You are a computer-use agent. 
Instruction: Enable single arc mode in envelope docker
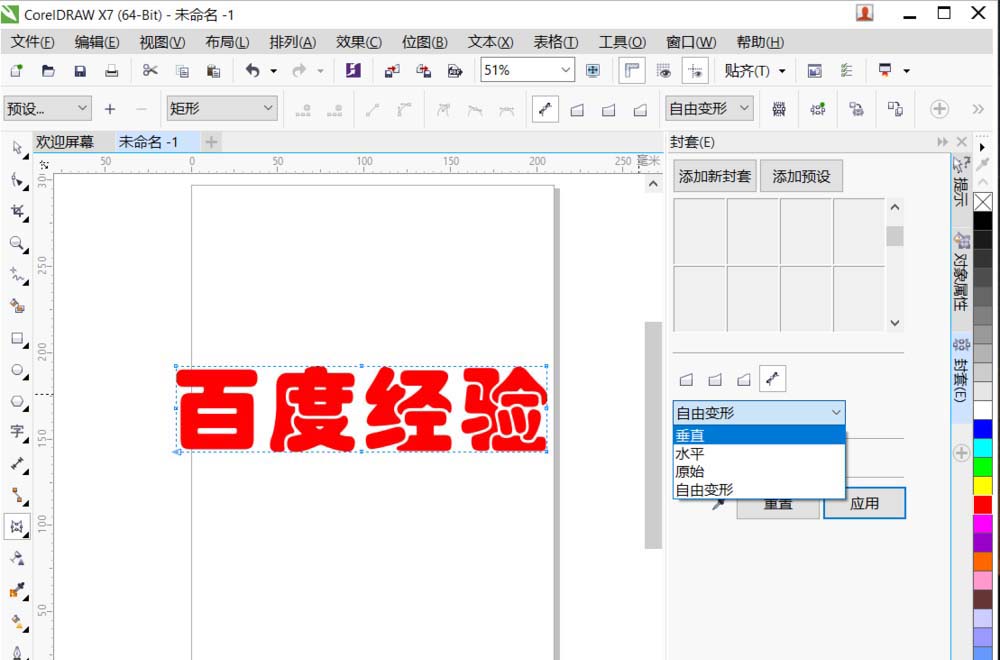715,380
